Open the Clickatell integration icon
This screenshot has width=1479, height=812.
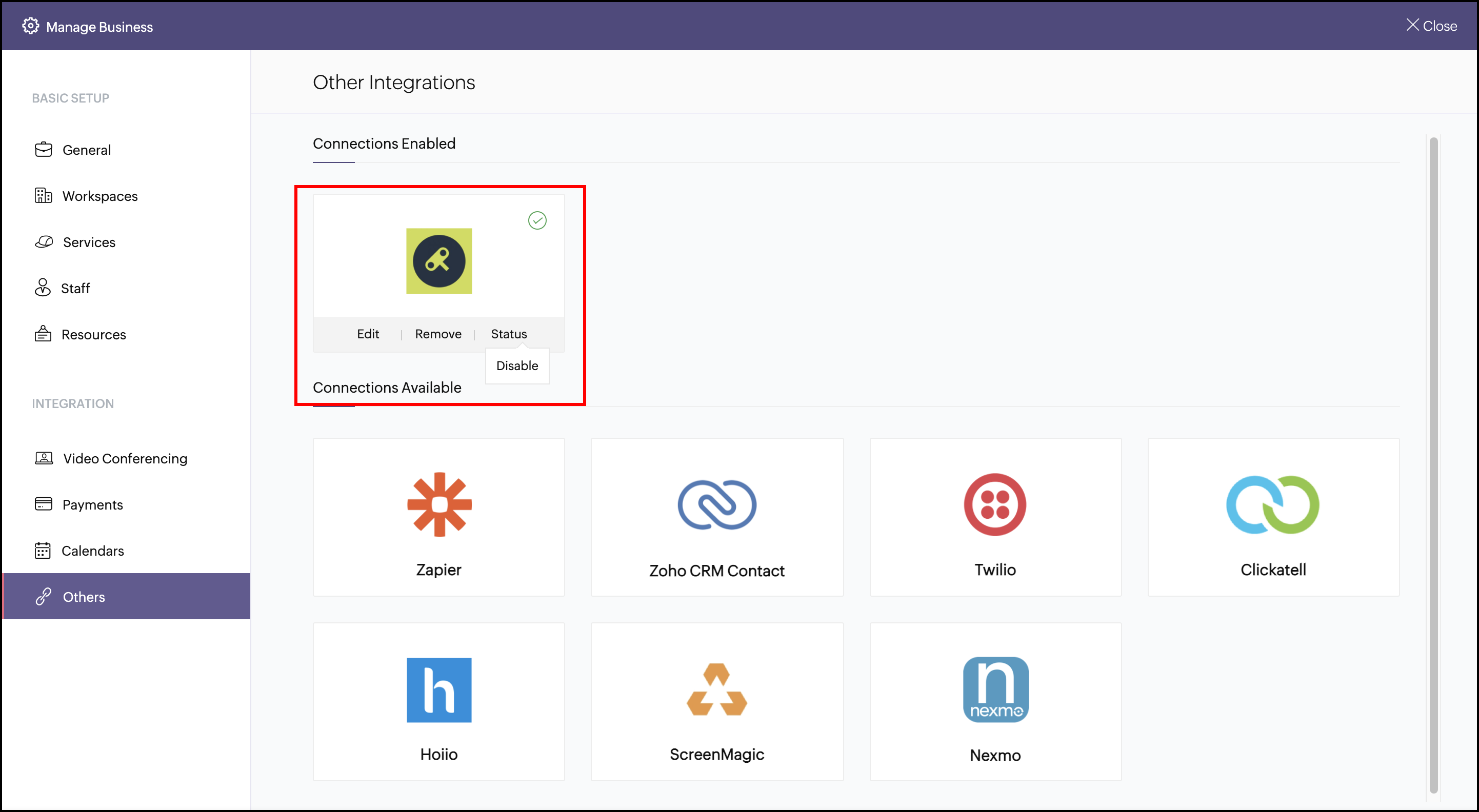click(x=1272, y=504)
